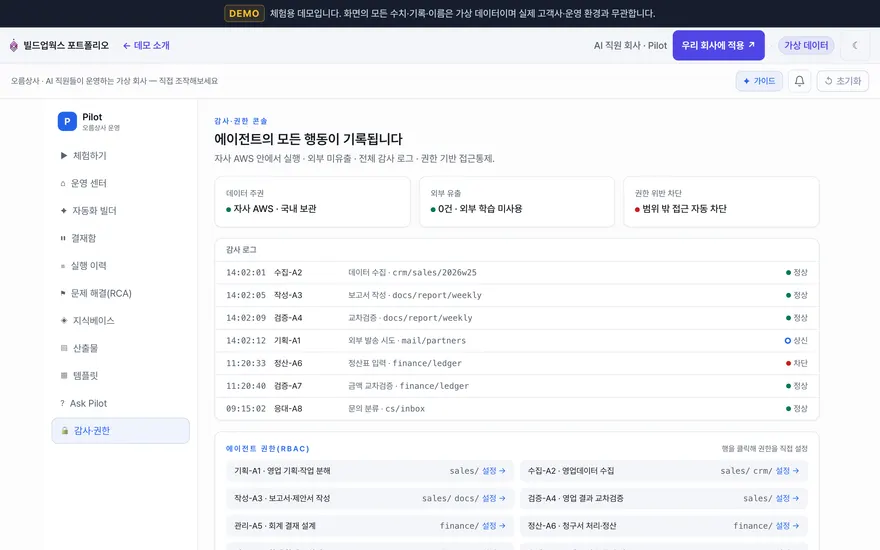Click 차단 status on 정산-A6 row

pos(796,363)
